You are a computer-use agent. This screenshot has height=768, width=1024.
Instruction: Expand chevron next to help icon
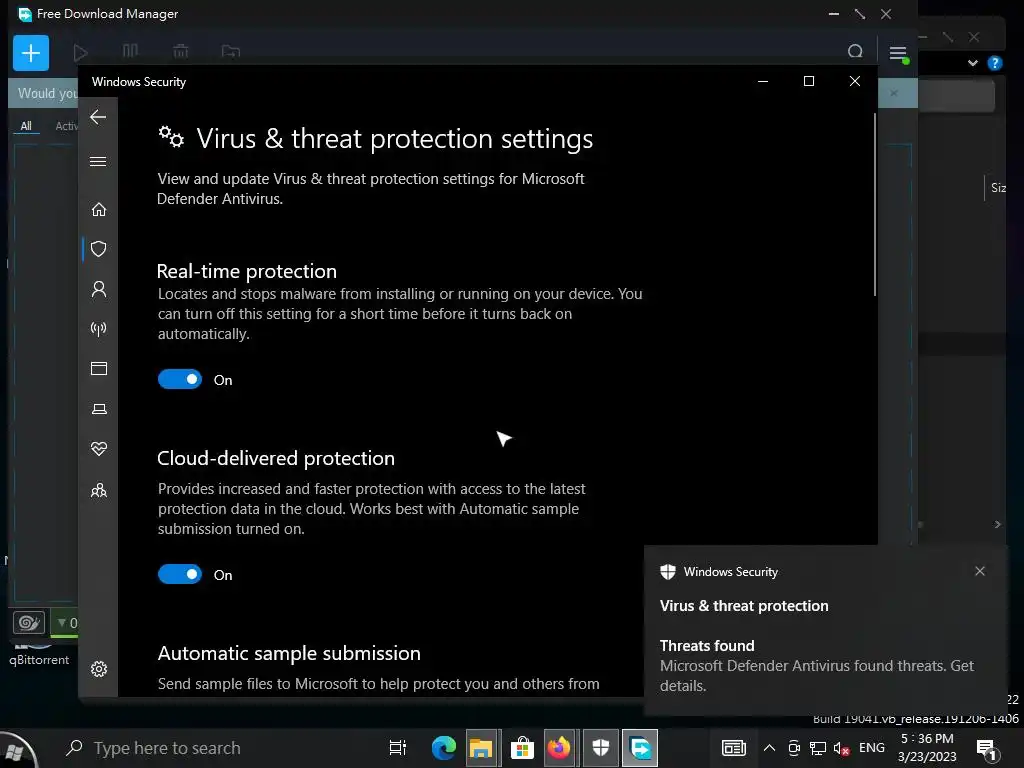pos(973,63)
